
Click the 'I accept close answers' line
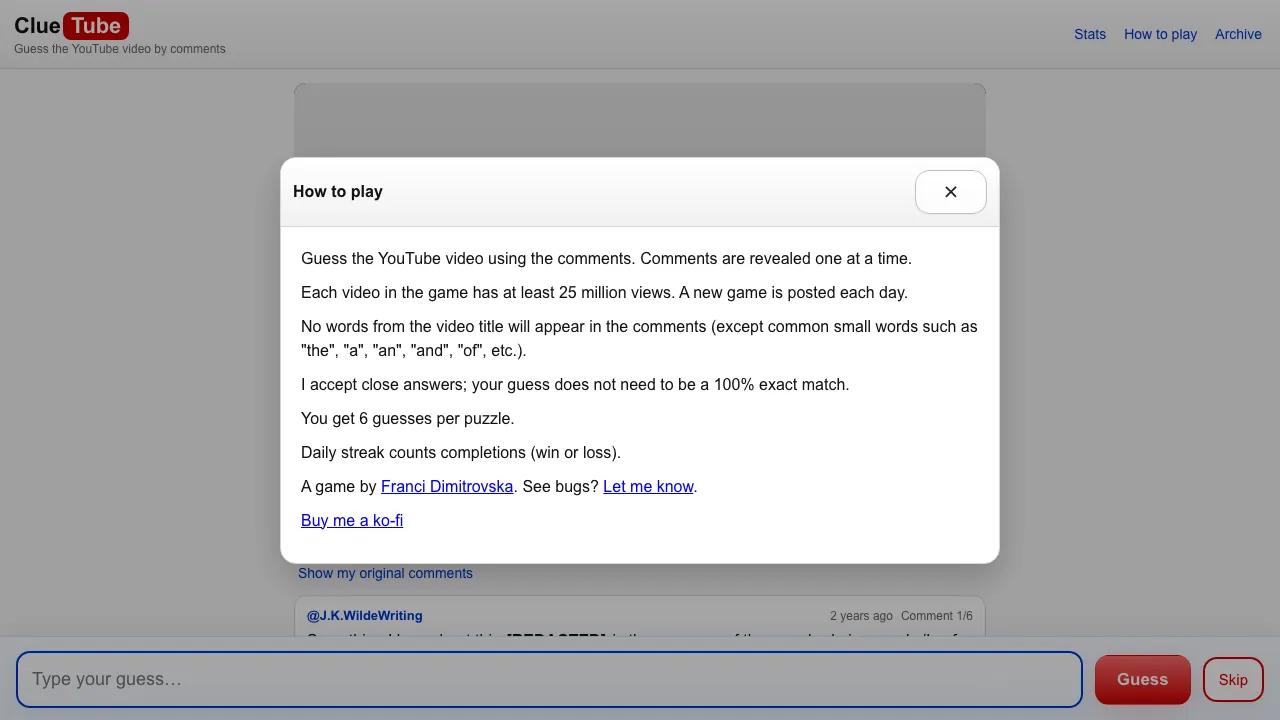click(x=575, y=384)
